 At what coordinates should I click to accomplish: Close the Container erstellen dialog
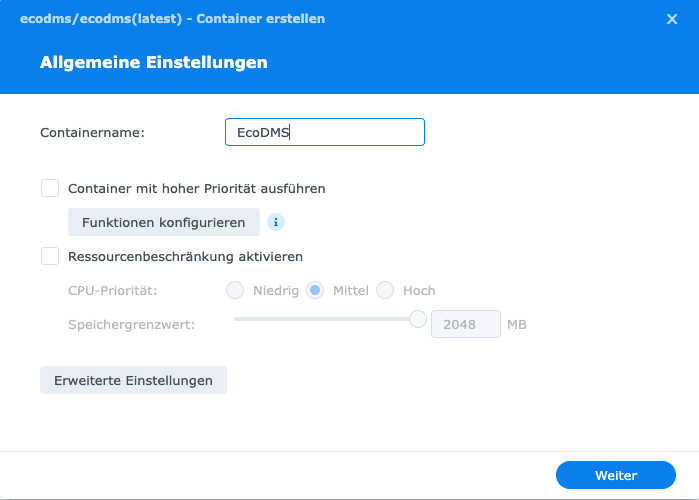672,19
